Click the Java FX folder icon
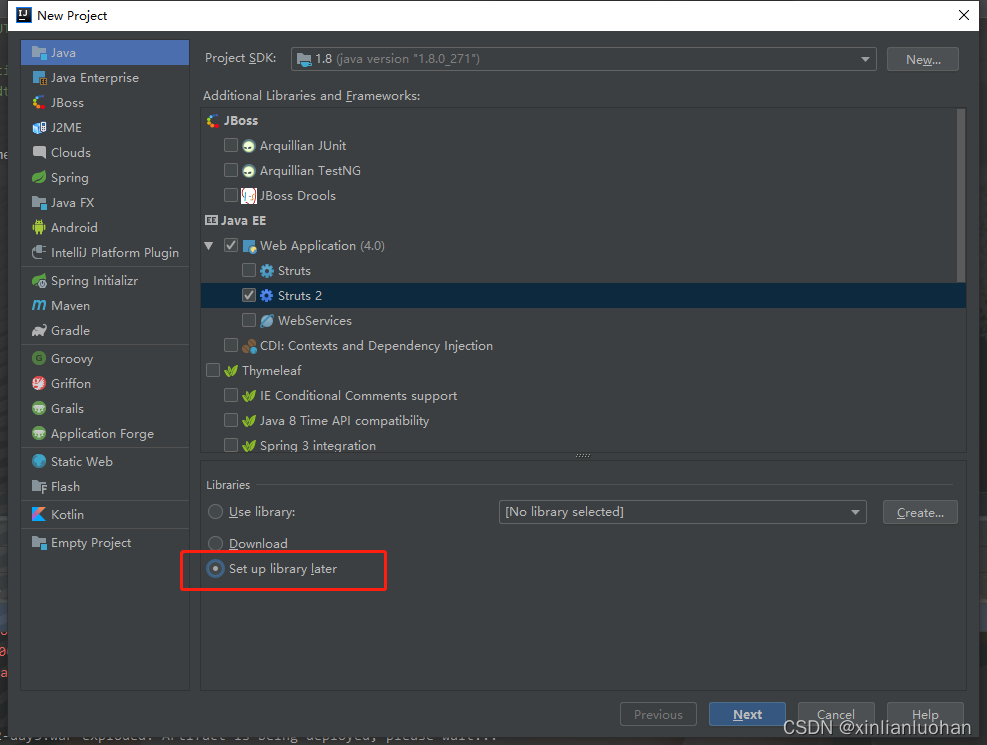The width and height of the screenshot is (987, 745). pos(39,203)
